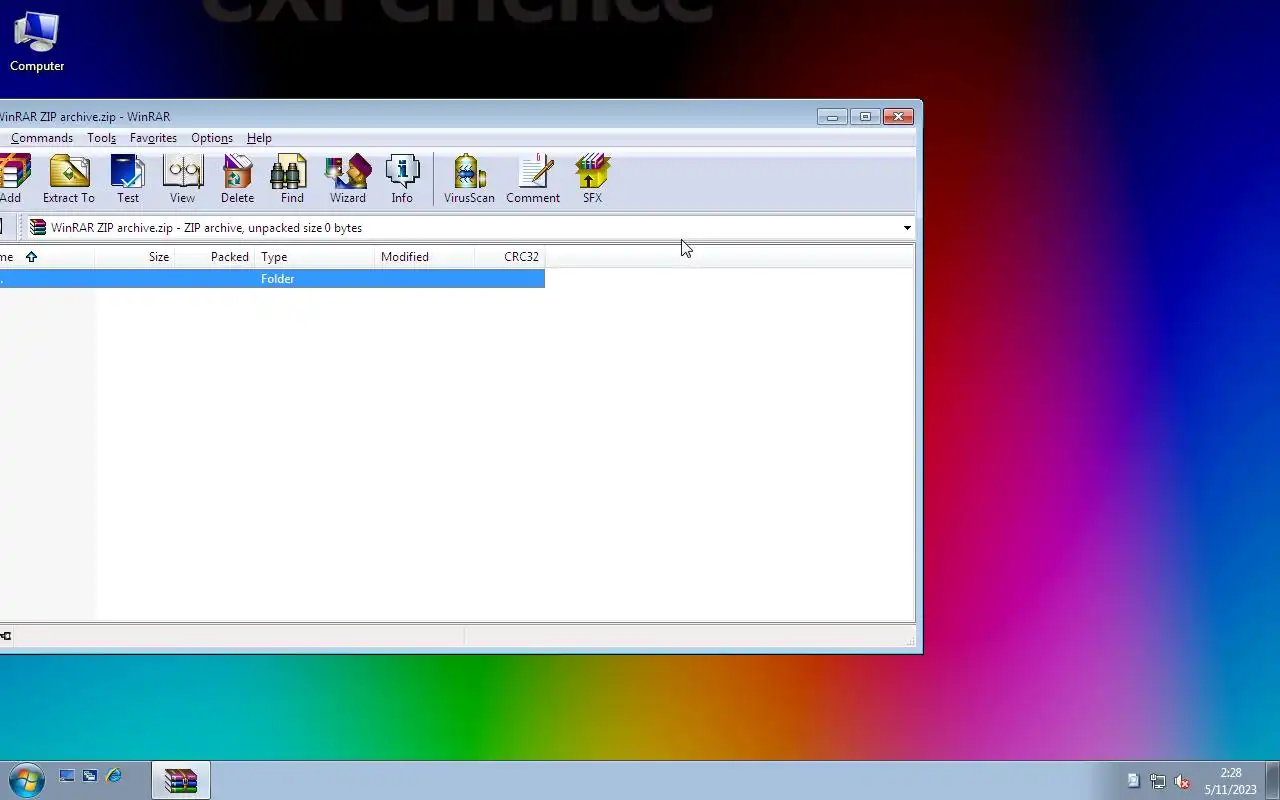Sort by the Size column header
Image resolution: width=1280 pixels, height=800 pixels.
click(135, 257)
